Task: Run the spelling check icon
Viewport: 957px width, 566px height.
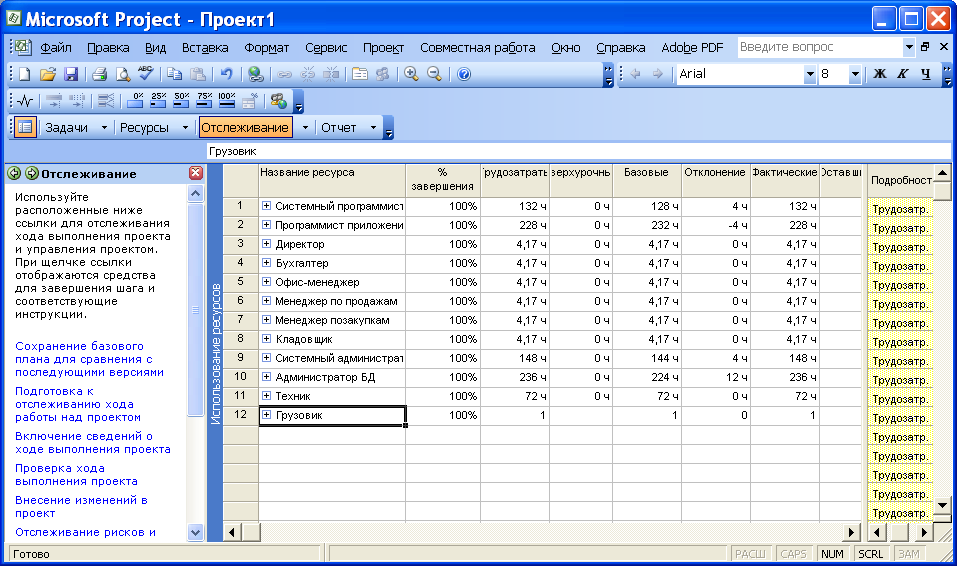Action: (146, 74)
